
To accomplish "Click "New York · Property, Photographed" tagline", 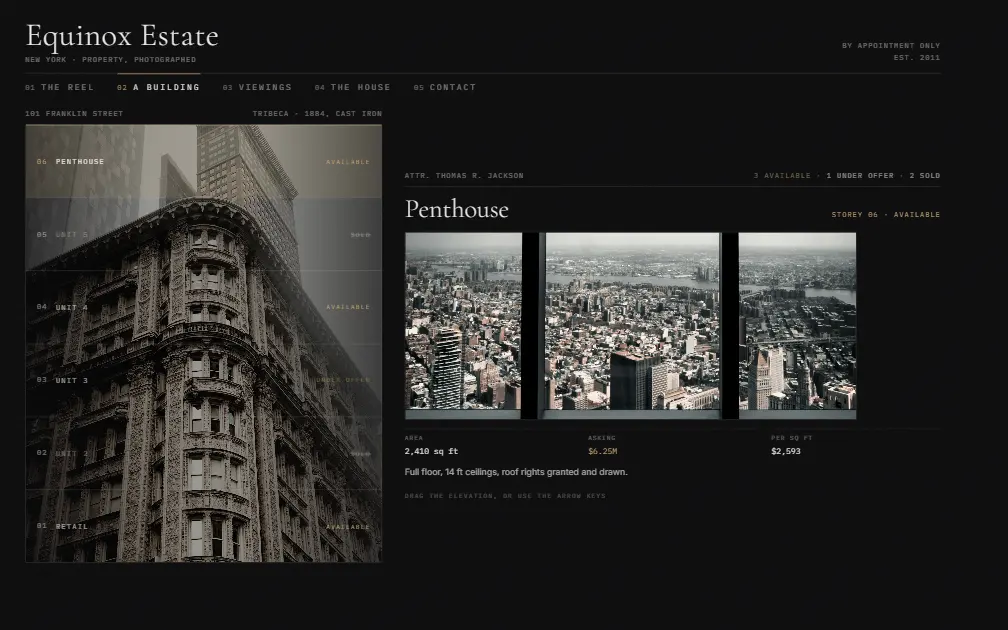I will [x=111, y=60].
